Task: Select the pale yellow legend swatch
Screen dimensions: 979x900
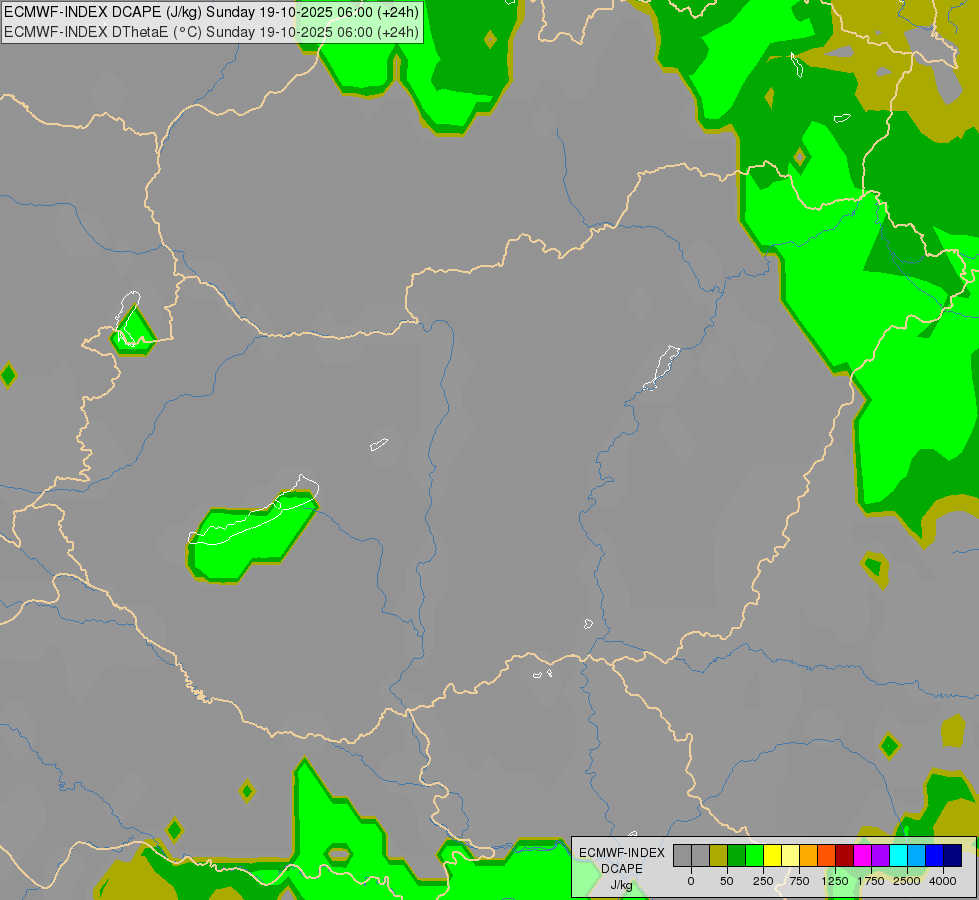Action: [x=790, y=856]
